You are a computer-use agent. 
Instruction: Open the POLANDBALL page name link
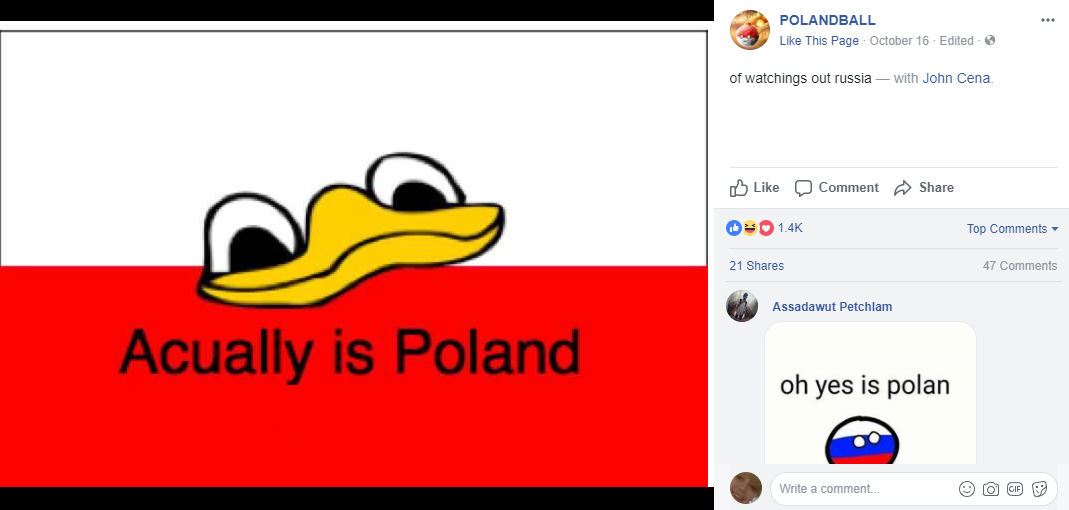coord(828,20)
